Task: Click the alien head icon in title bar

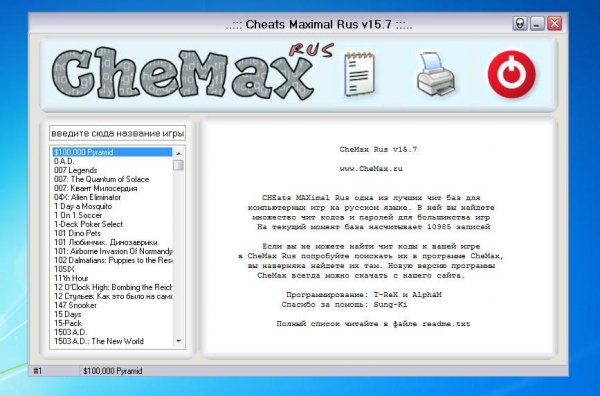Action: [520, 24]
